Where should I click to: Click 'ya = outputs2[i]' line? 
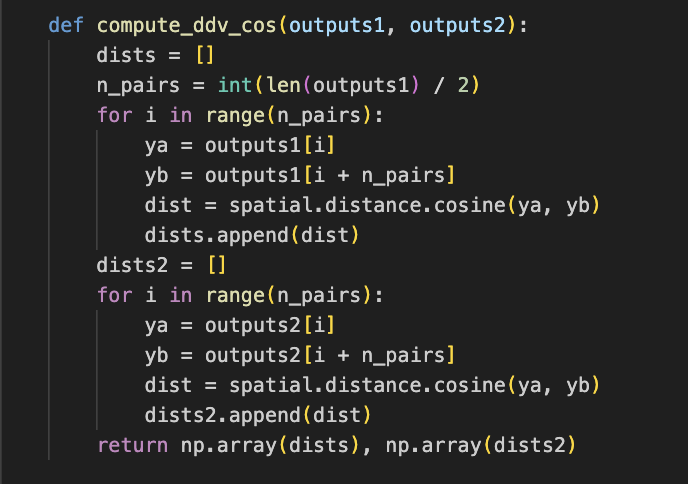click(240, 325)
